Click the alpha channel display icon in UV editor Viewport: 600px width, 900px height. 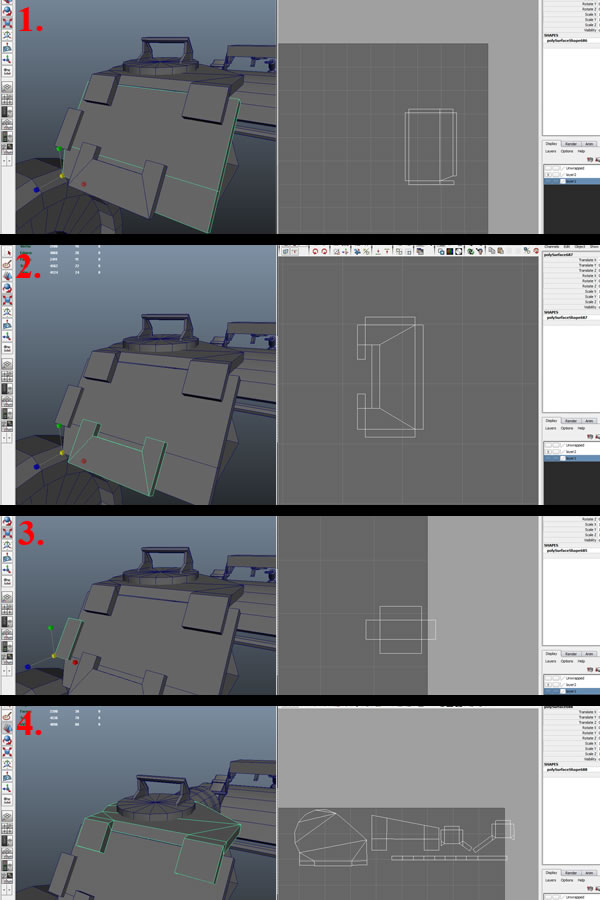pyautogui.click(x=458, y=251)
